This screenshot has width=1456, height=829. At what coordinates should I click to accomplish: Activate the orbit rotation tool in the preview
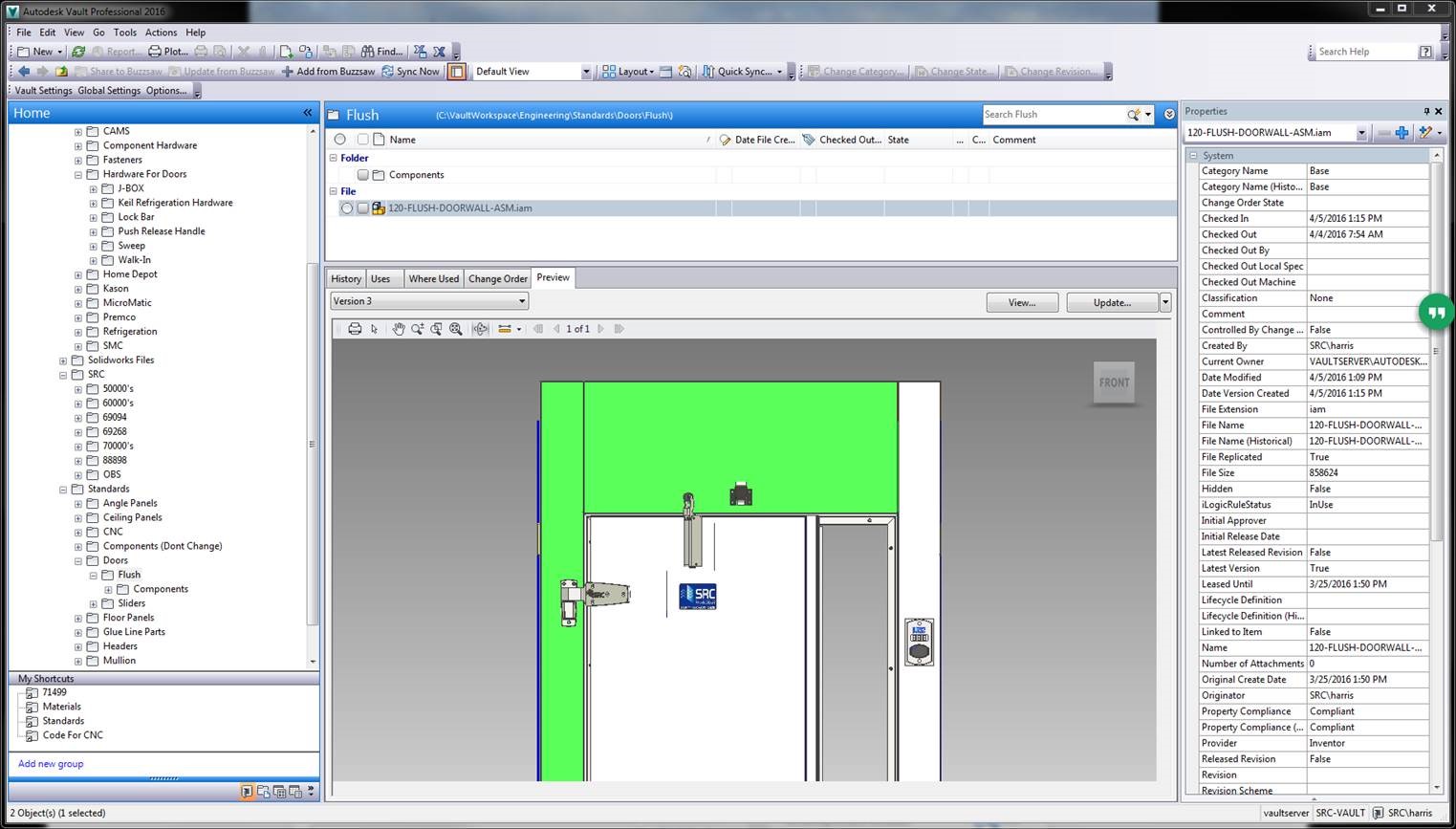pyautogui.click(x=480, y=329)
